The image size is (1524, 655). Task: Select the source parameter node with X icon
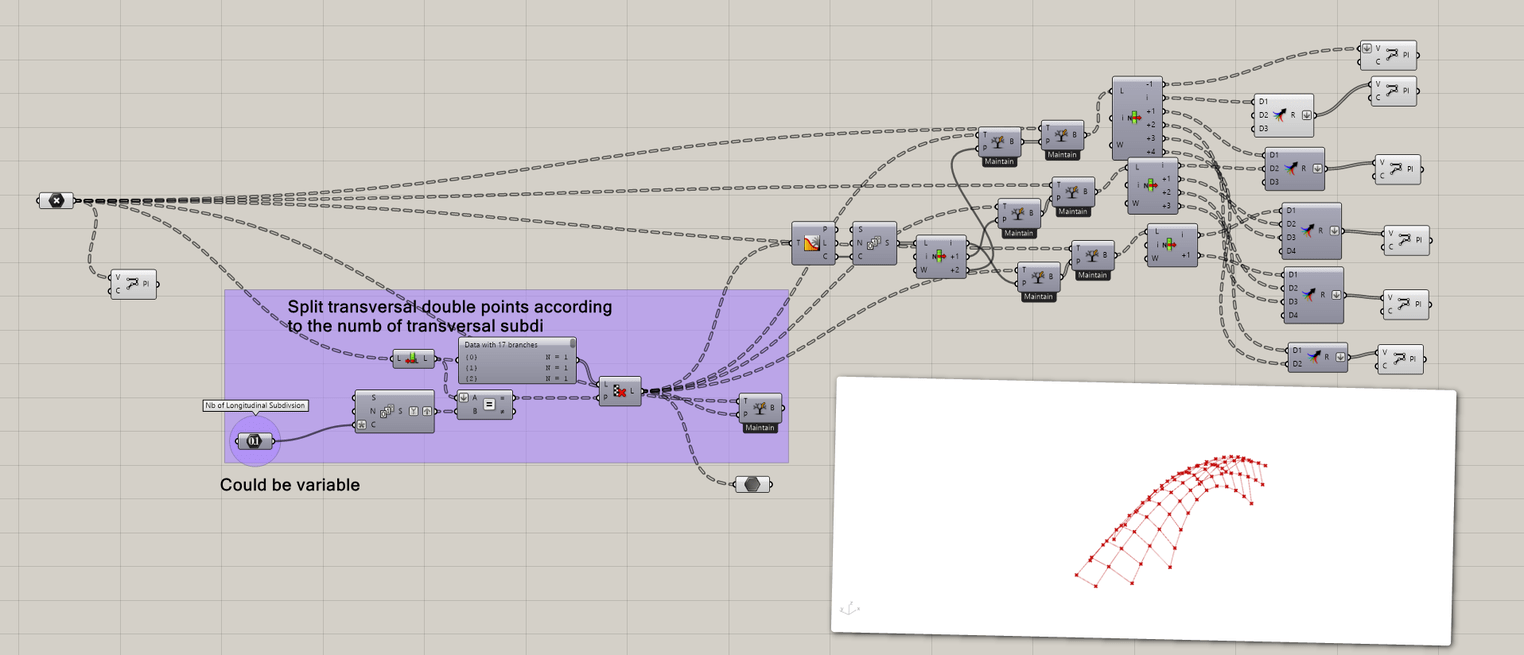[56, 200]
